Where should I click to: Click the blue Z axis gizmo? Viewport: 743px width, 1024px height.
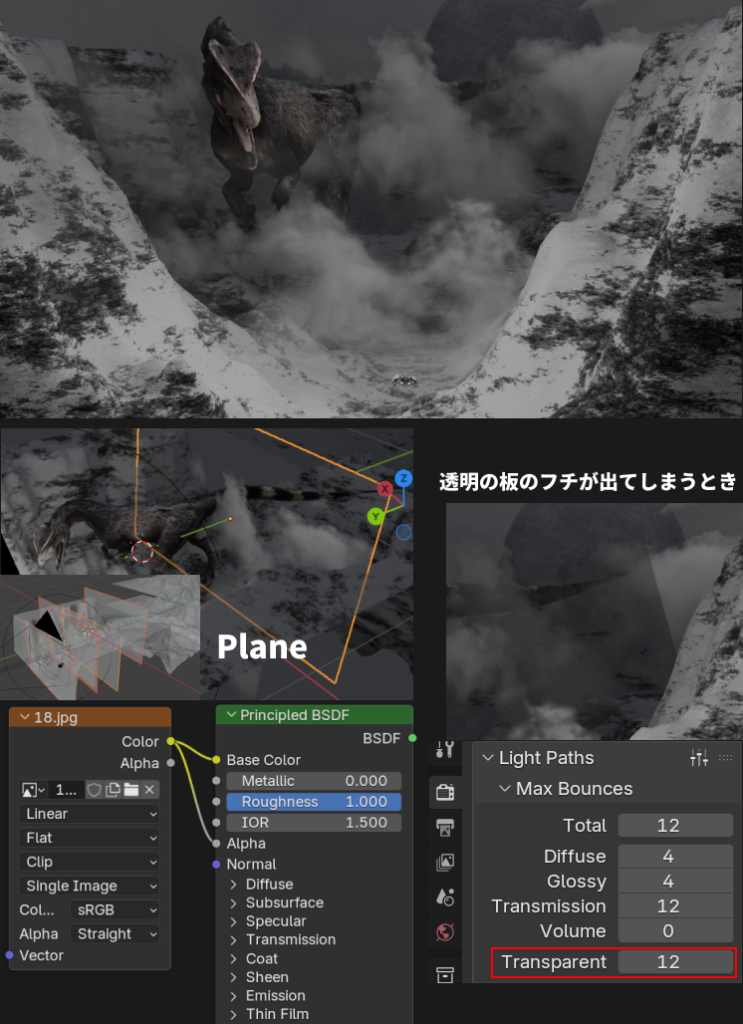point(404,478)
